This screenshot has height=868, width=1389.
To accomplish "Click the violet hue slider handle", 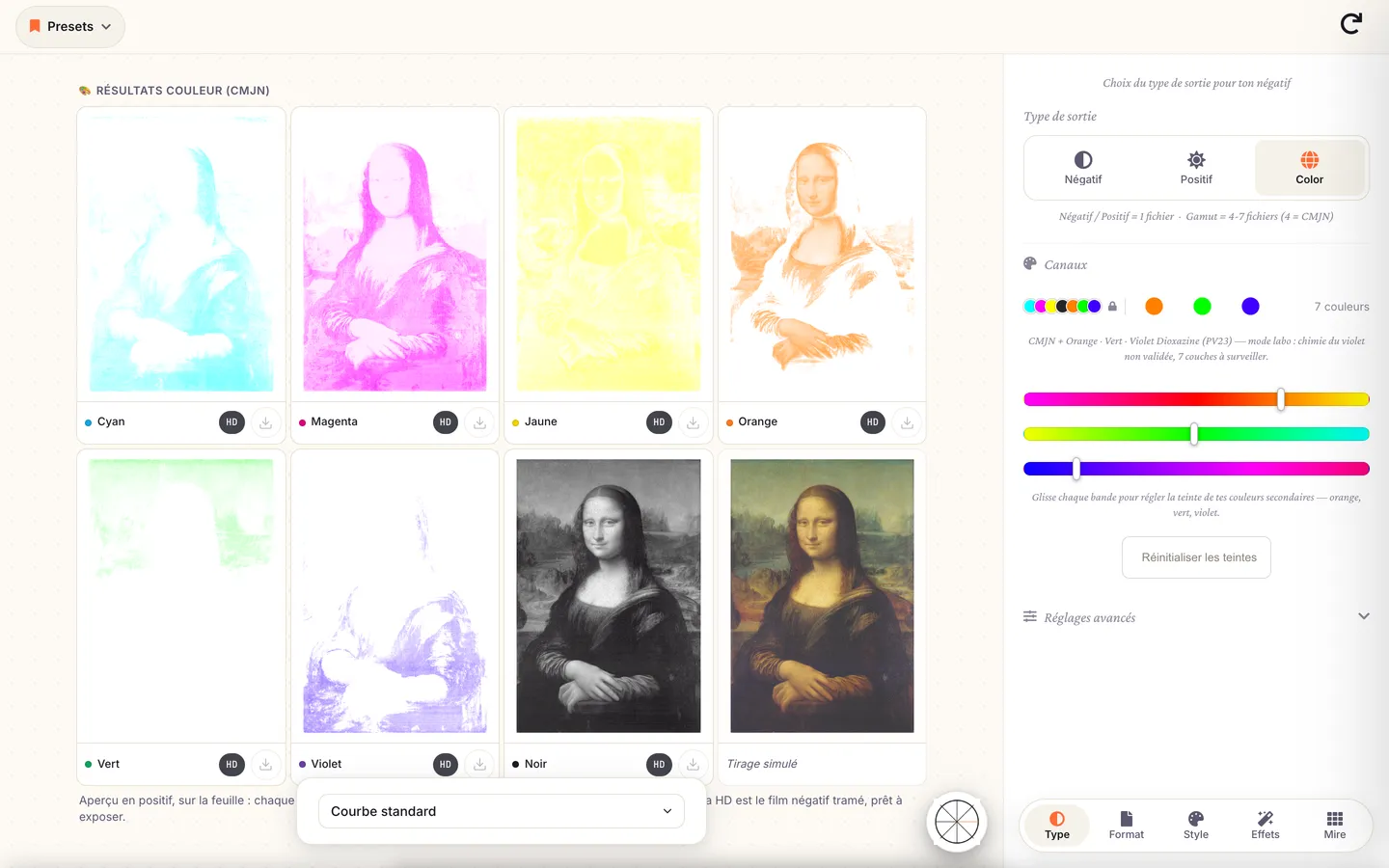I will 1076,469.
